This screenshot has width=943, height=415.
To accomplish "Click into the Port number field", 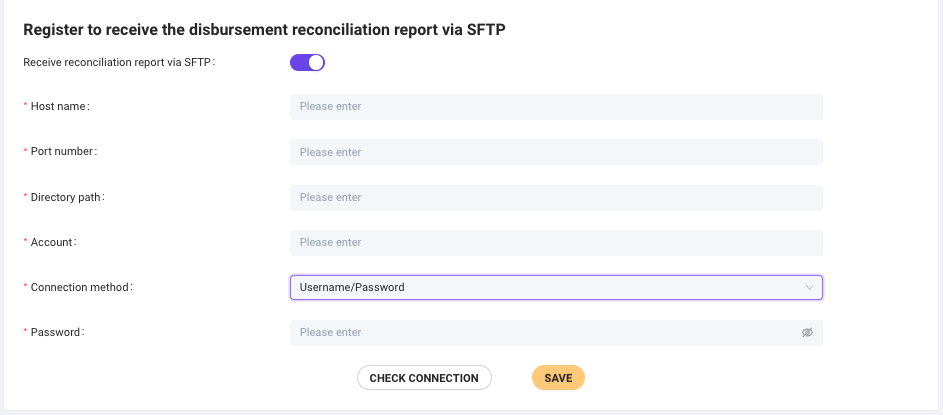I will click(x=555, y=152).
